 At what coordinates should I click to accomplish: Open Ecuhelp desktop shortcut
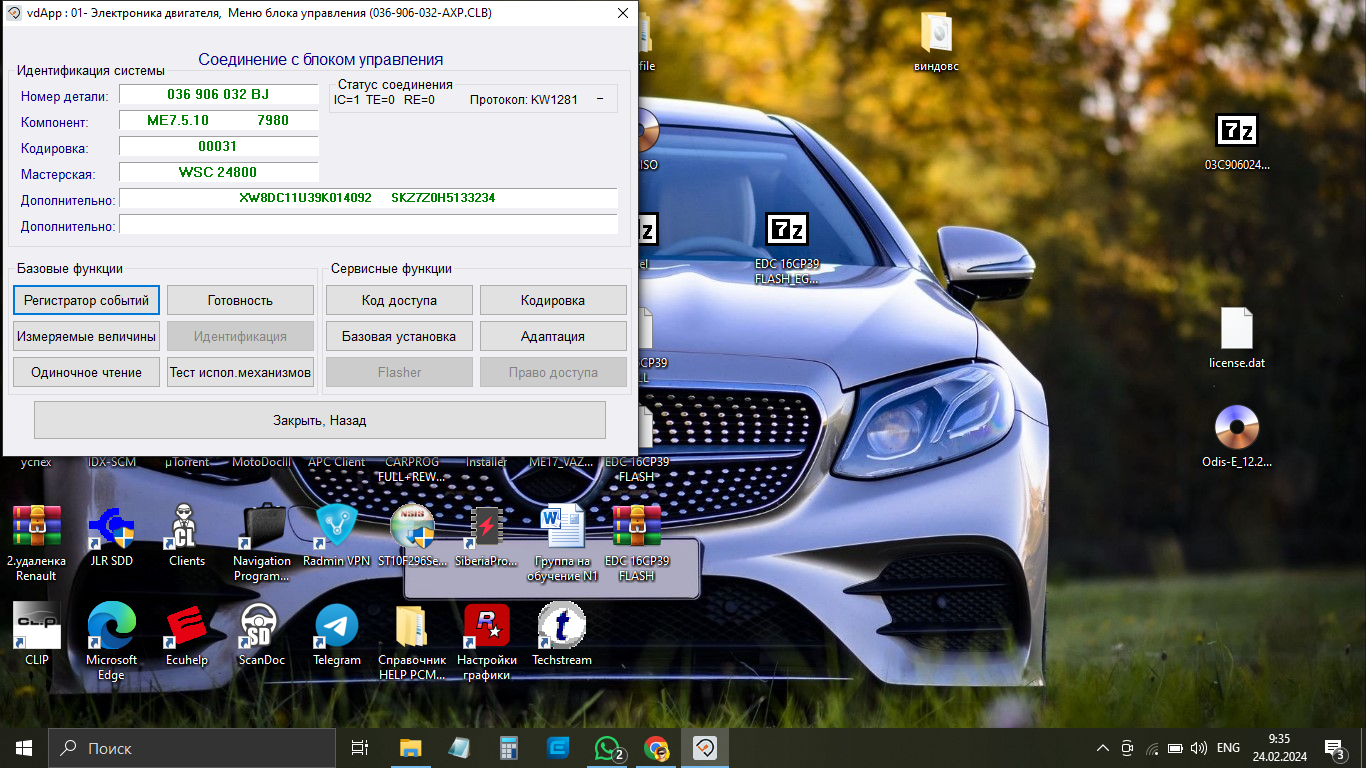186,627
